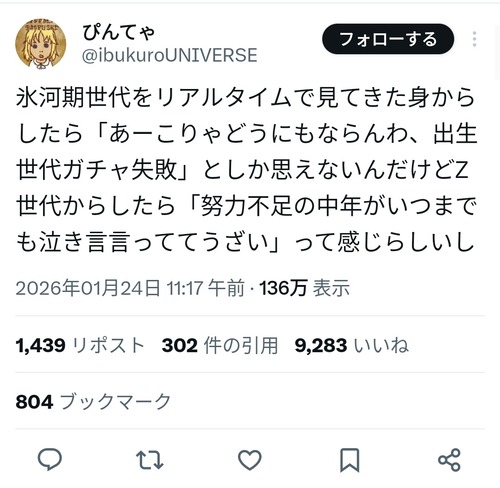Open ぴんてゃ's profile avatar
The image size is (500, 488).
41,44
